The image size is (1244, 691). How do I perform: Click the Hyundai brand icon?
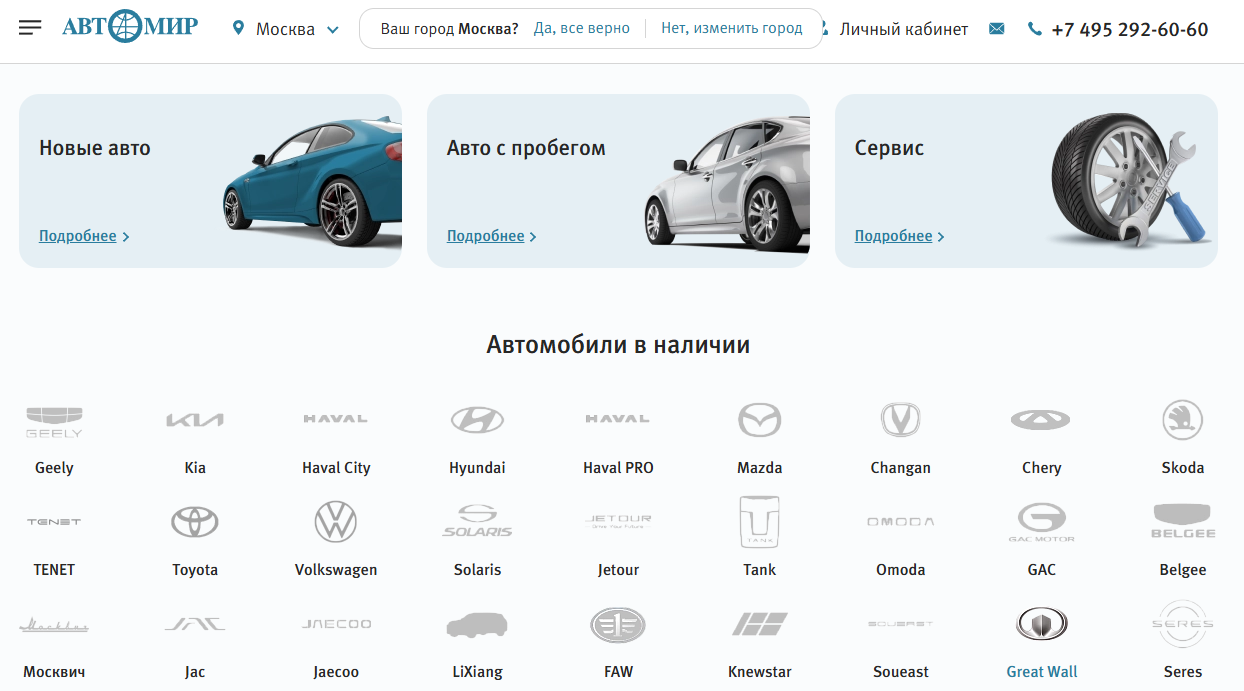pos(477,419)
